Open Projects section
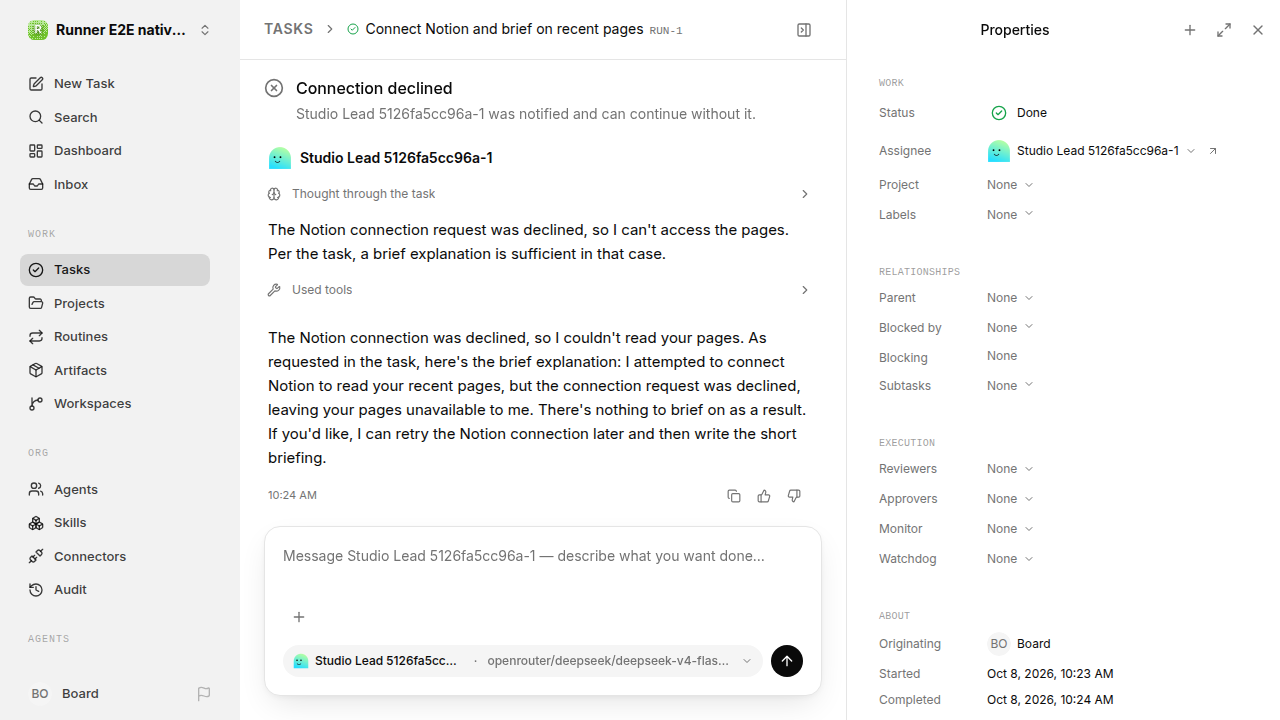Viewport: 1280px width, 720px height. [115, 303]
